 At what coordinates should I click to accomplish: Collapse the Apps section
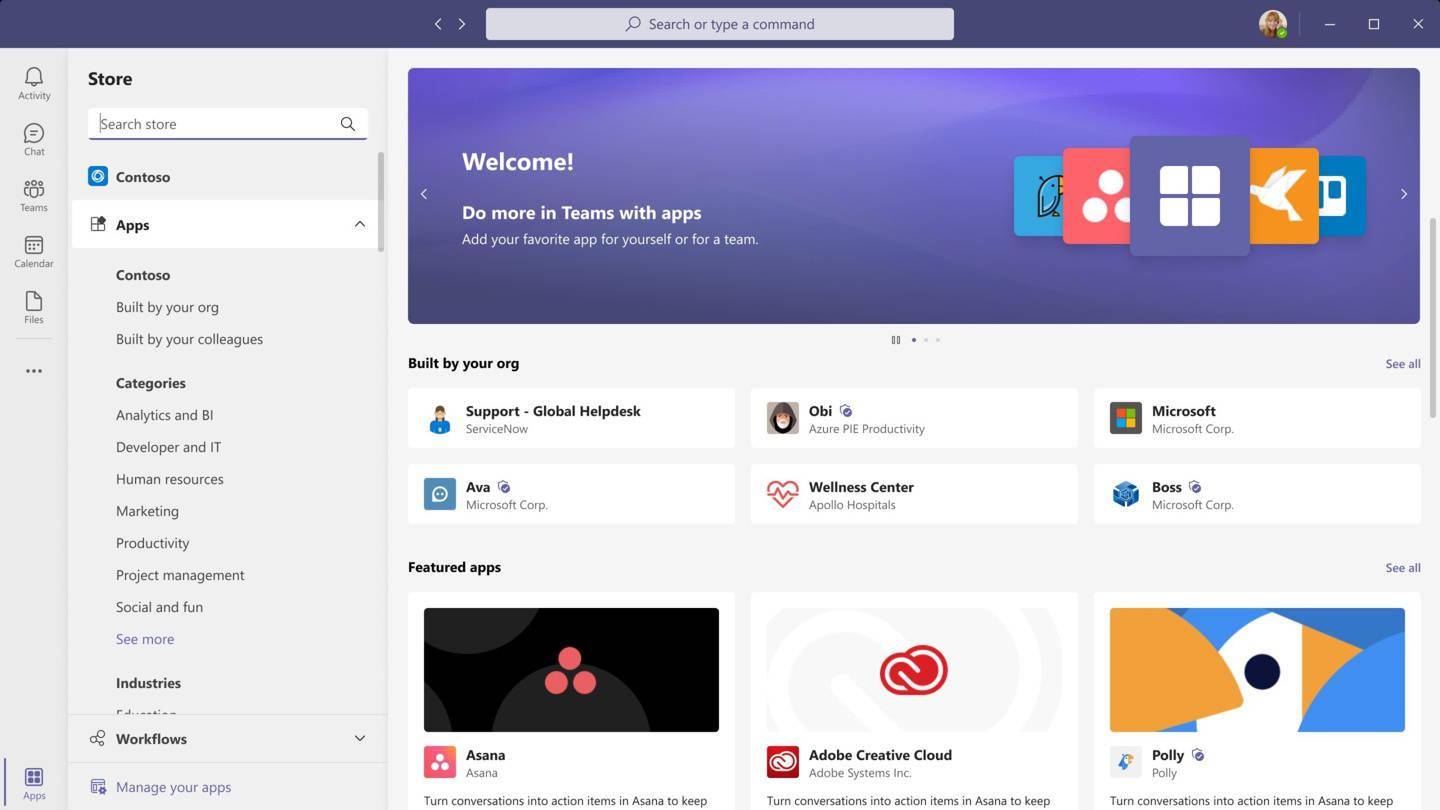pyautogui.click(x=359, y=225)
